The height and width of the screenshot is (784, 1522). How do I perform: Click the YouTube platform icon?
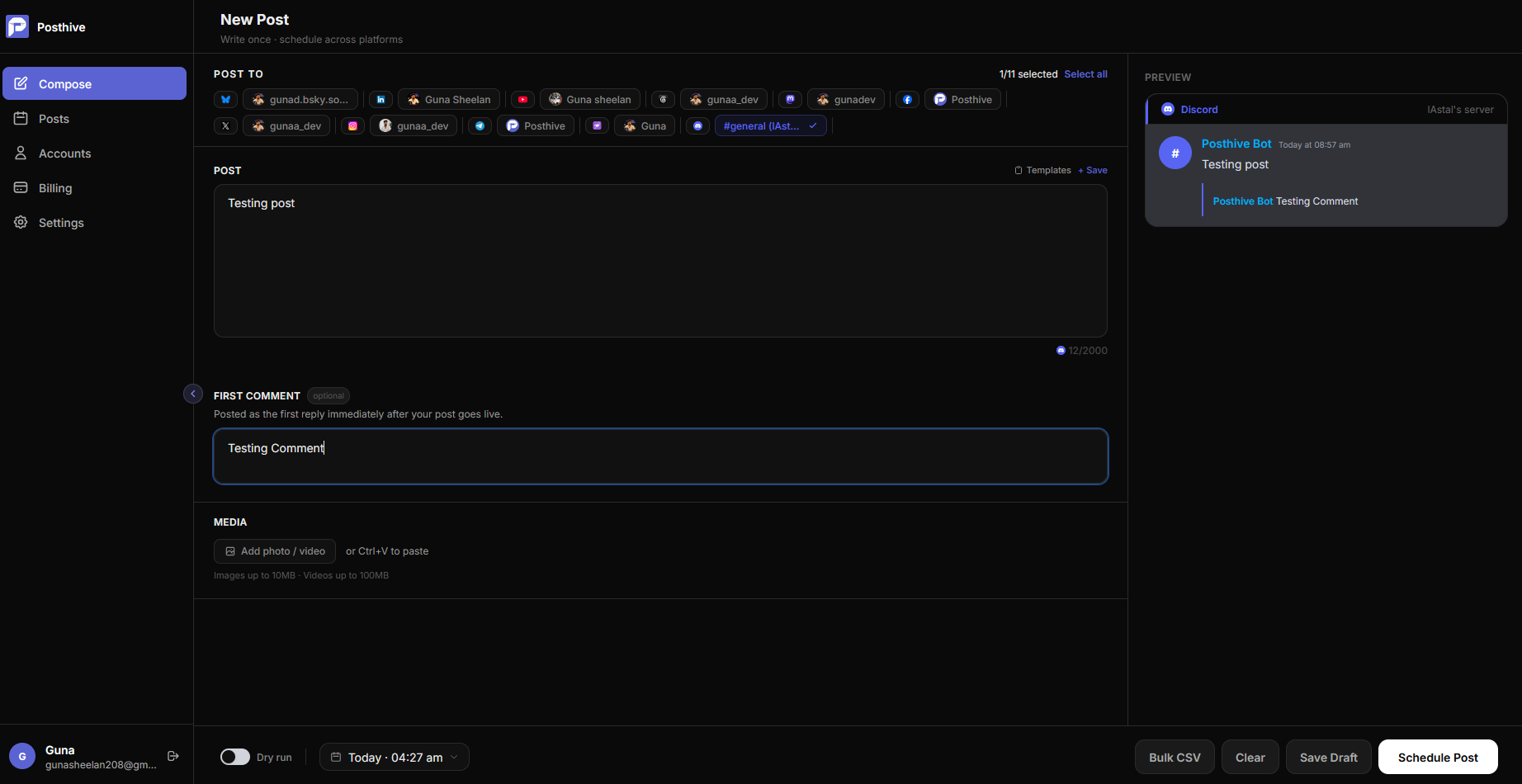point(522,100)
